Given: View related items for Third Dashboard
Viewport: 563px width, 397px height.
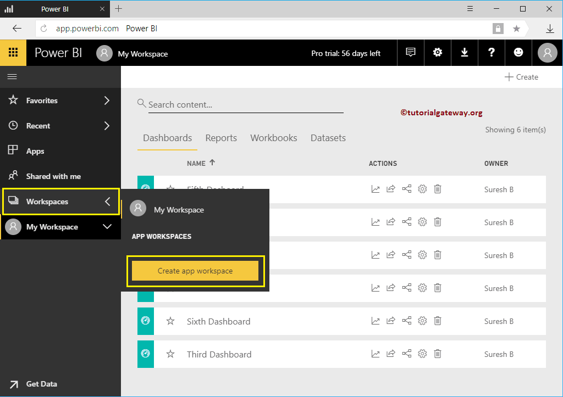Looking at the screenshot, I should 406,354.
